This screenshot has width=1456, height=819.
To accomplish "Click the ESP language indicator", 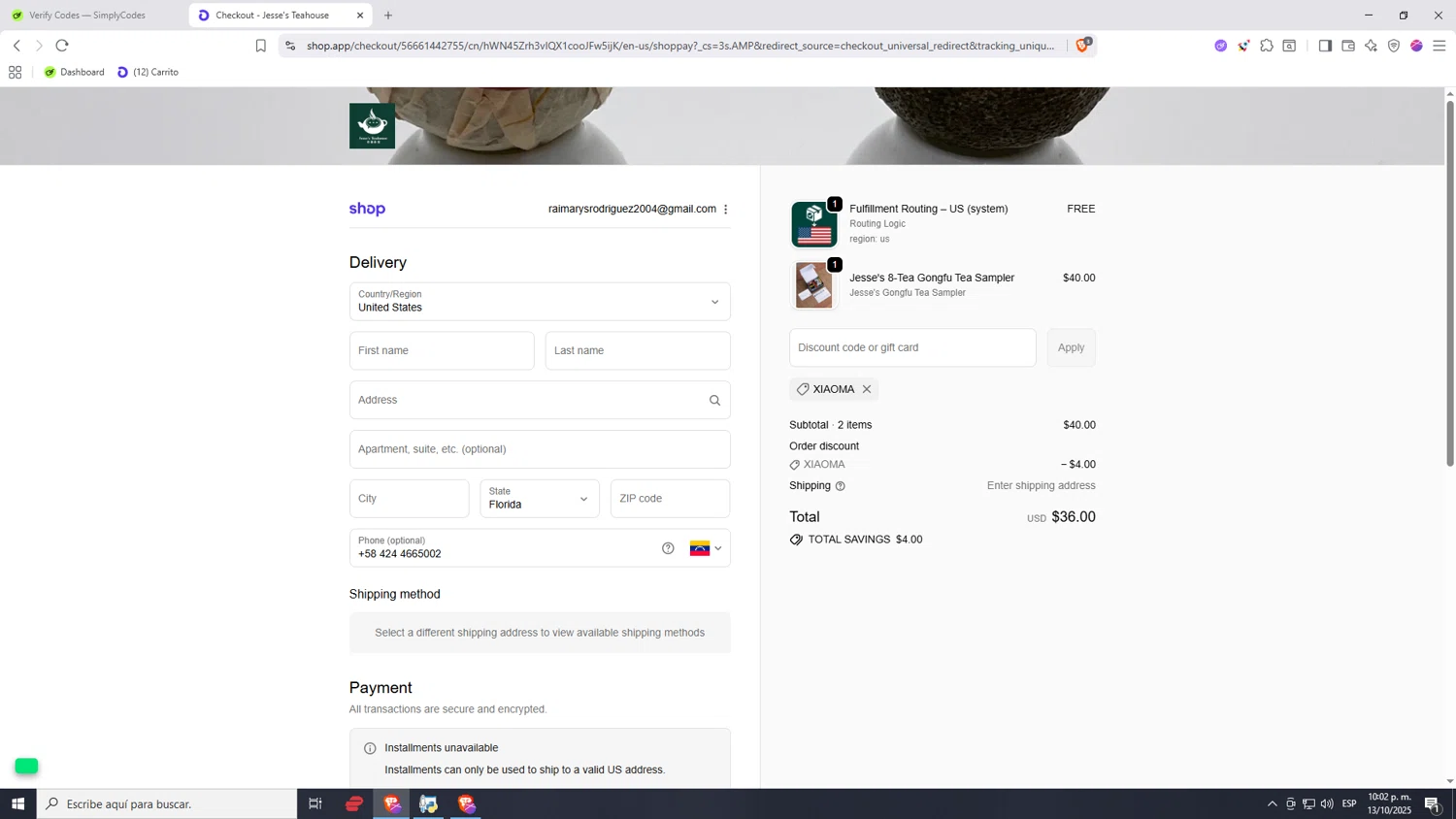I will coord(1349,803).
